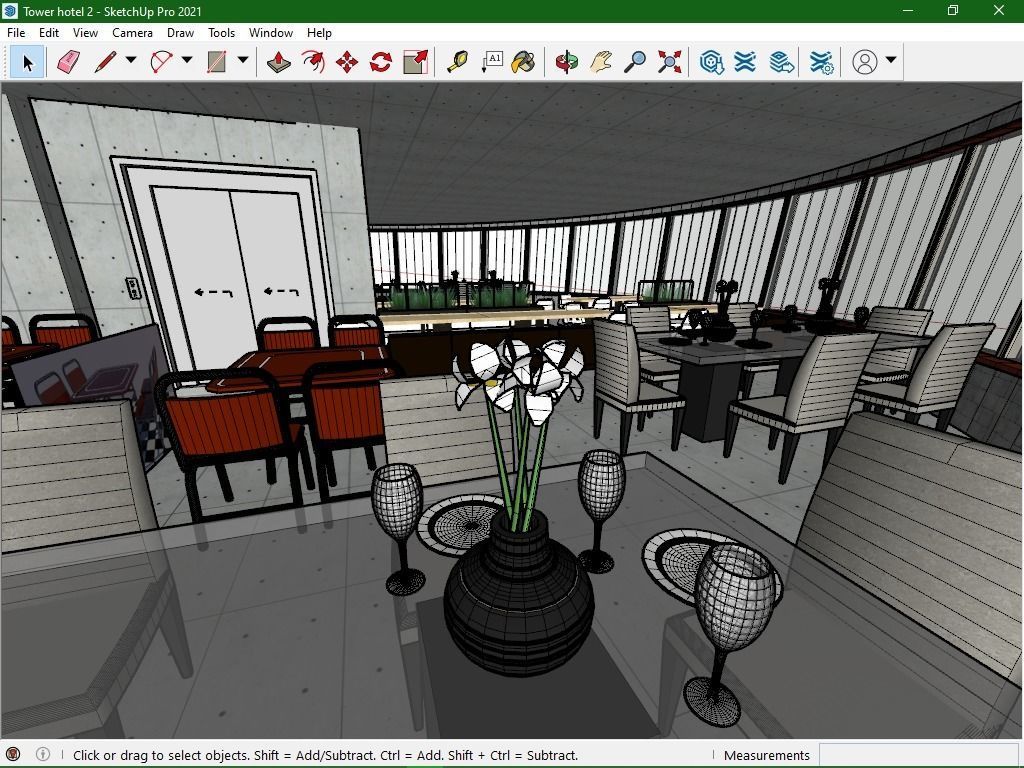Choose the Paint Bucket tool
The height and width of the screenshot is (768, 1024).
pyautogui.click(x=524, y=62)
